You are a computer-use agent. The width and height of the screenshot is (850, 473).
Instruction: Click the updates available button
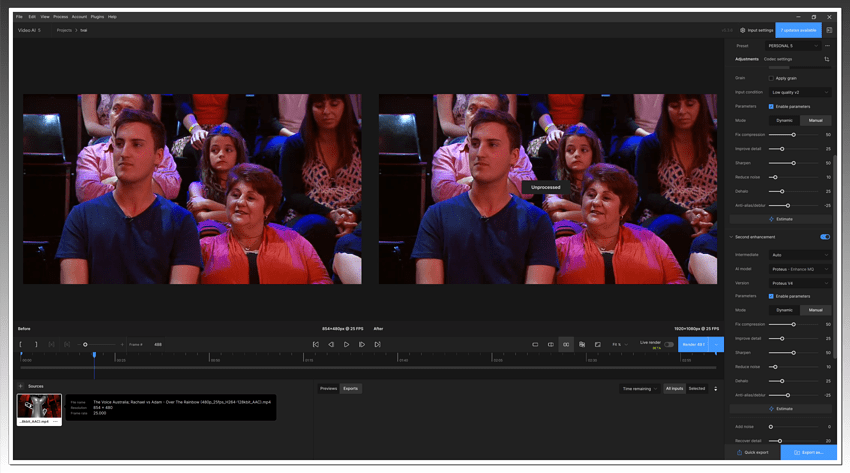click(799, 30)
